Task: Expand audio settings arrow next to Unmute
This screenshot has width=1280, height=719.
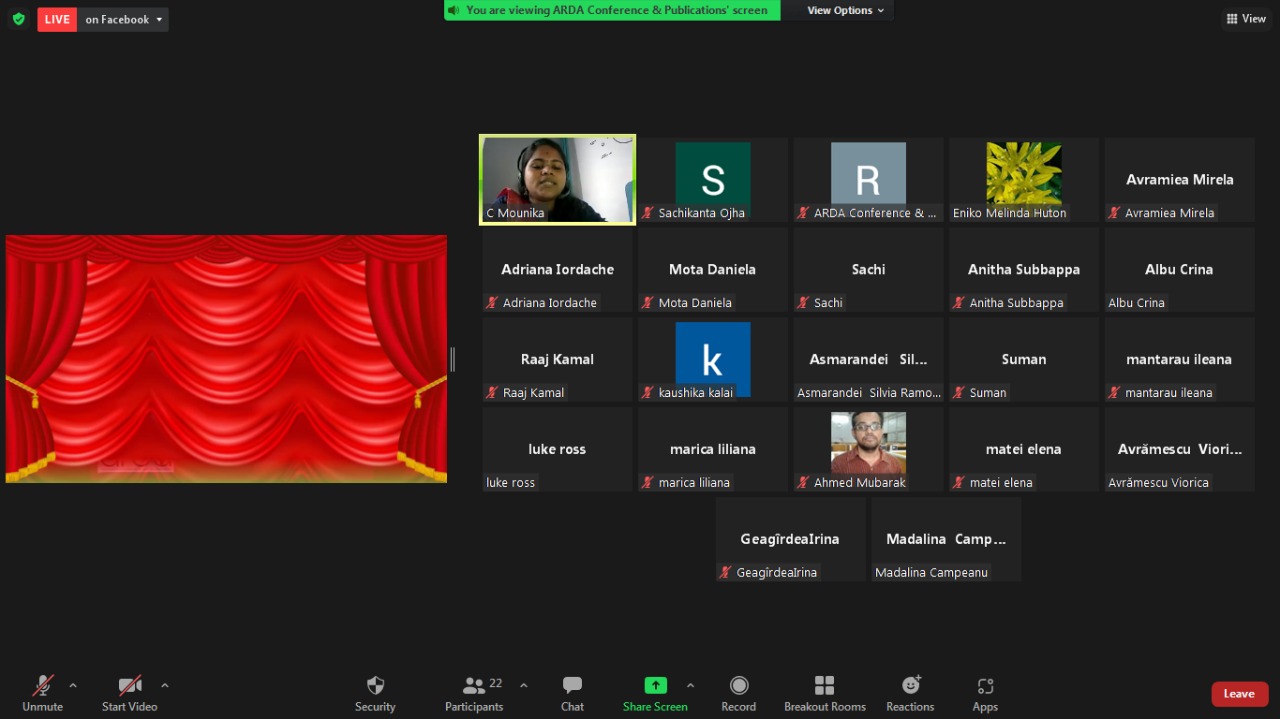Action: pos(73,686)
